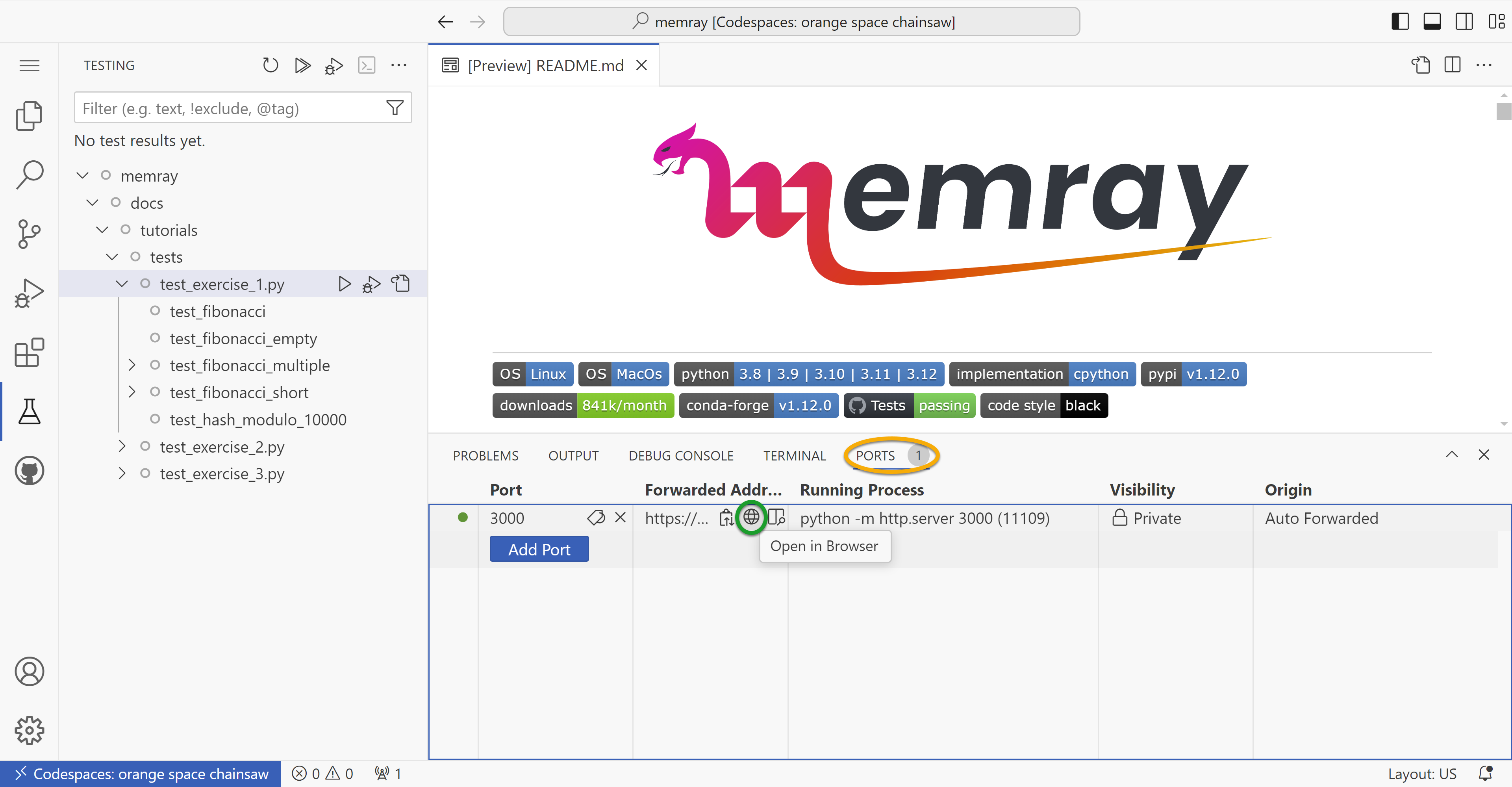
Task: Toggle the secondary side bar
Action: [x=1464, y=22]
